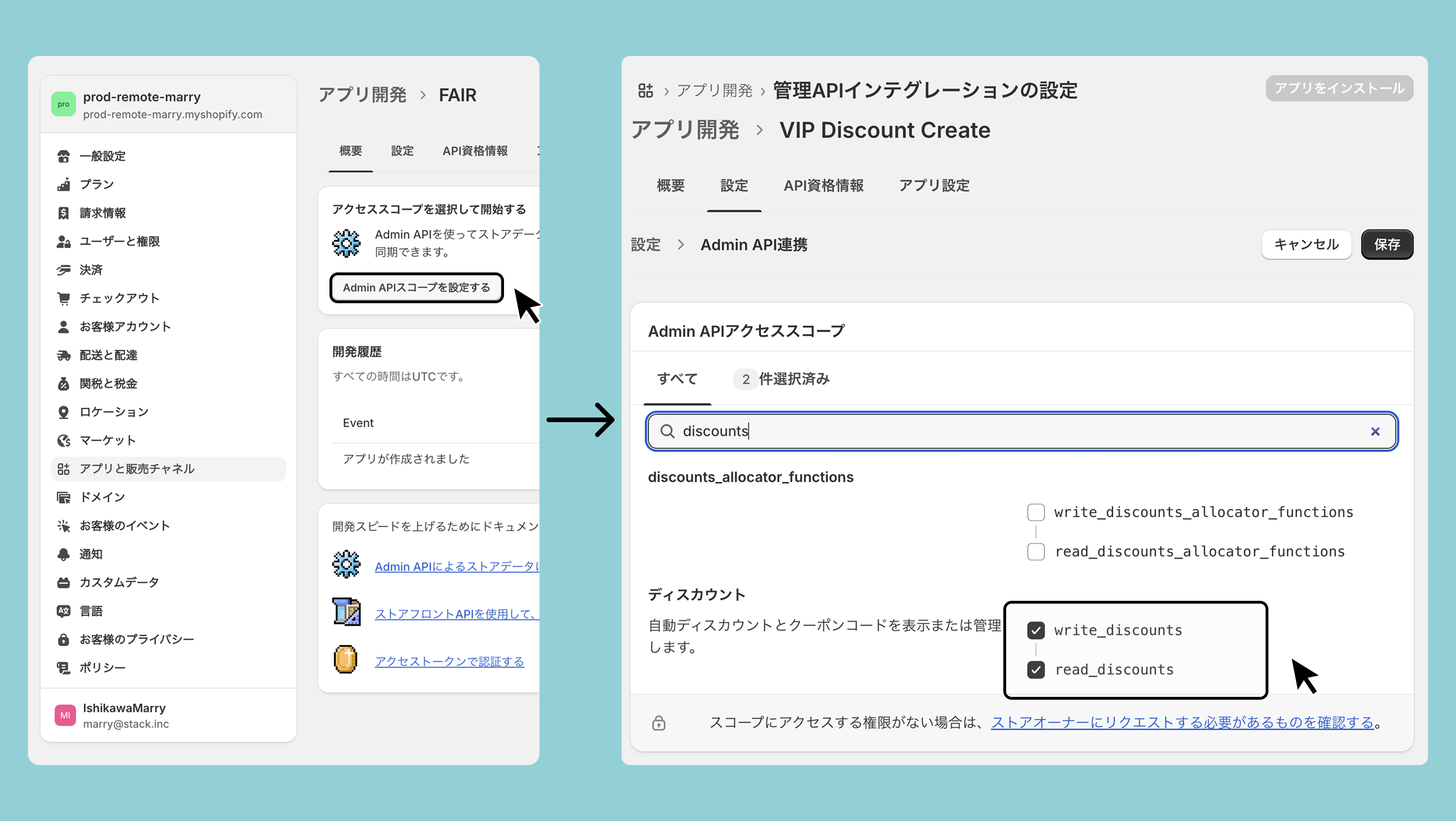Enable the write_discounts_allocator_functions checkbox

1036,513
